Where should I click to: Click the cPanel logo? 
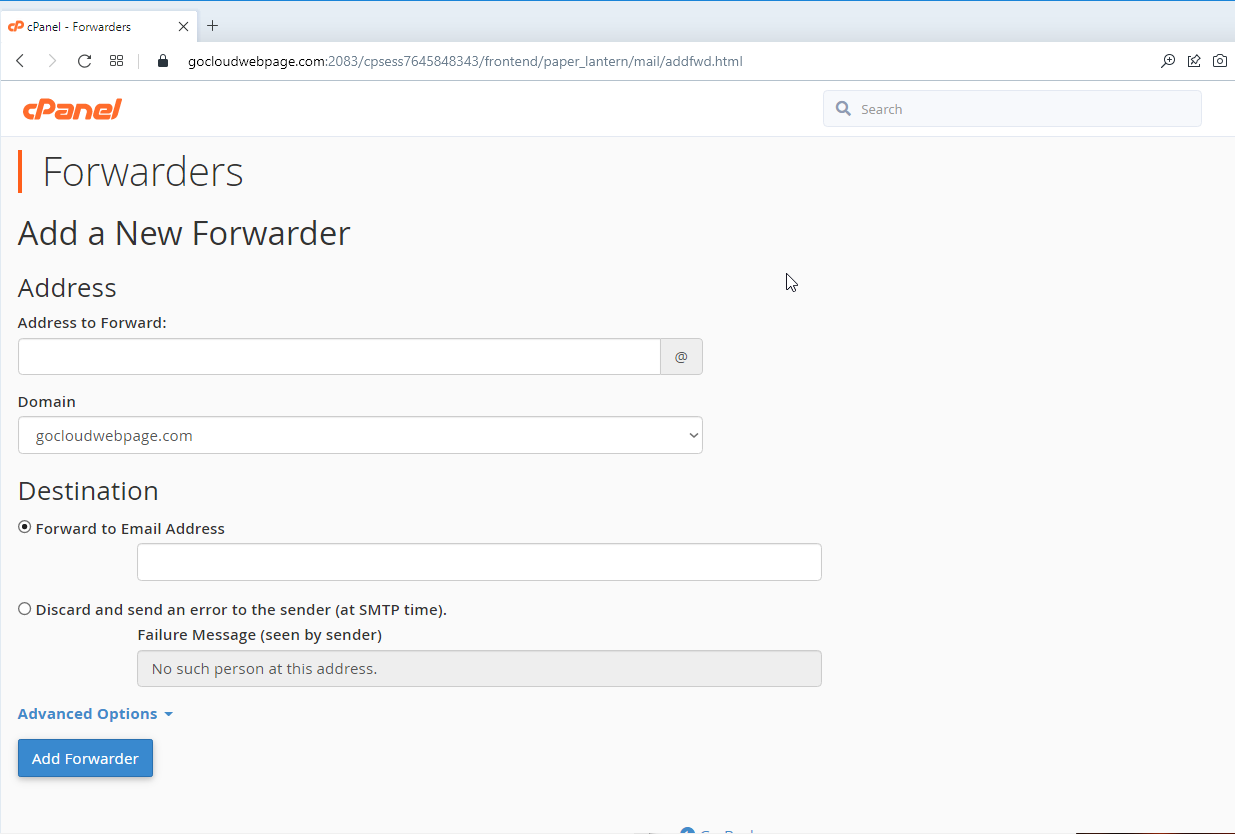point(71,108)
